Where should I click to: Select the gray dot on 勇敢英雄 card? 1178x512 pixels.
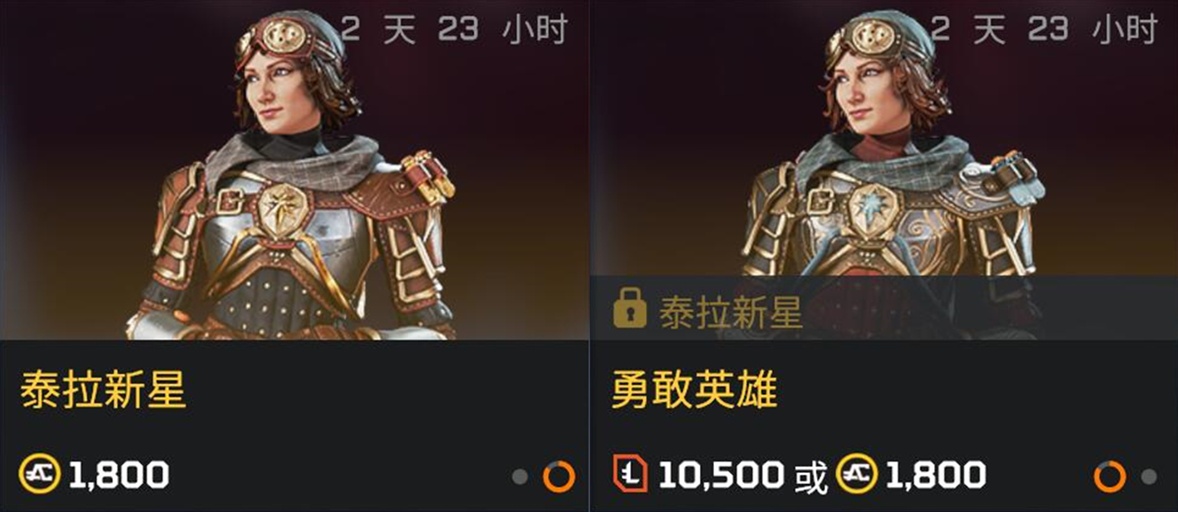pyautogui.click(x=1149, y=477)
